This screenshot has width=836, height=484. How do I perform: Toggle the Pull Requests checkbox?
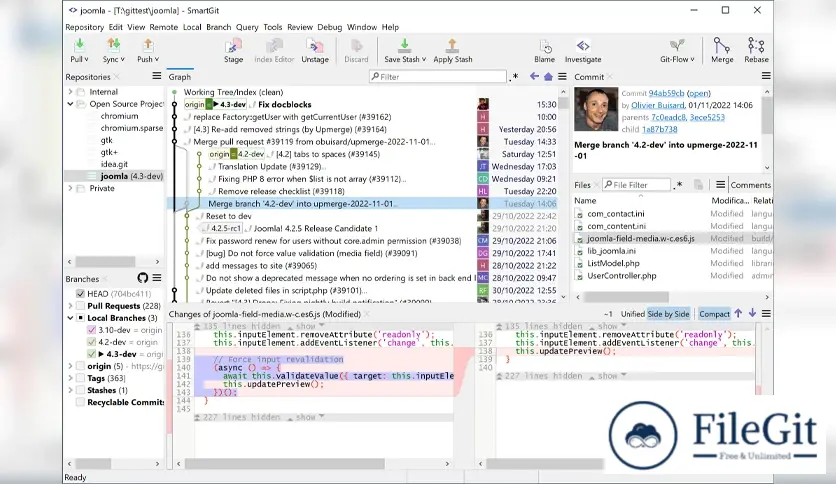81,306
